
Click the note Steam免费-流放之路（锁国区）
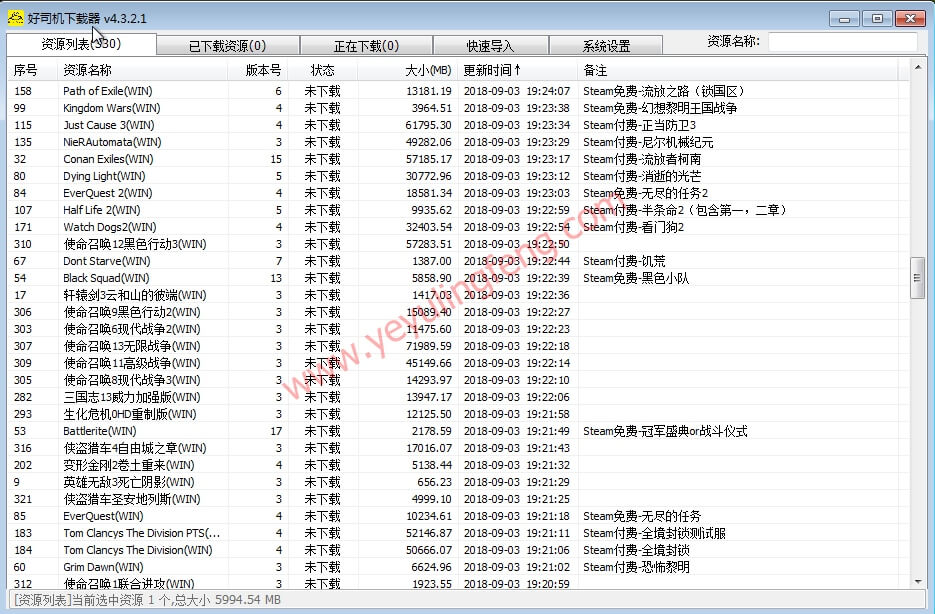pyautogui.click(x=664, y=91)
